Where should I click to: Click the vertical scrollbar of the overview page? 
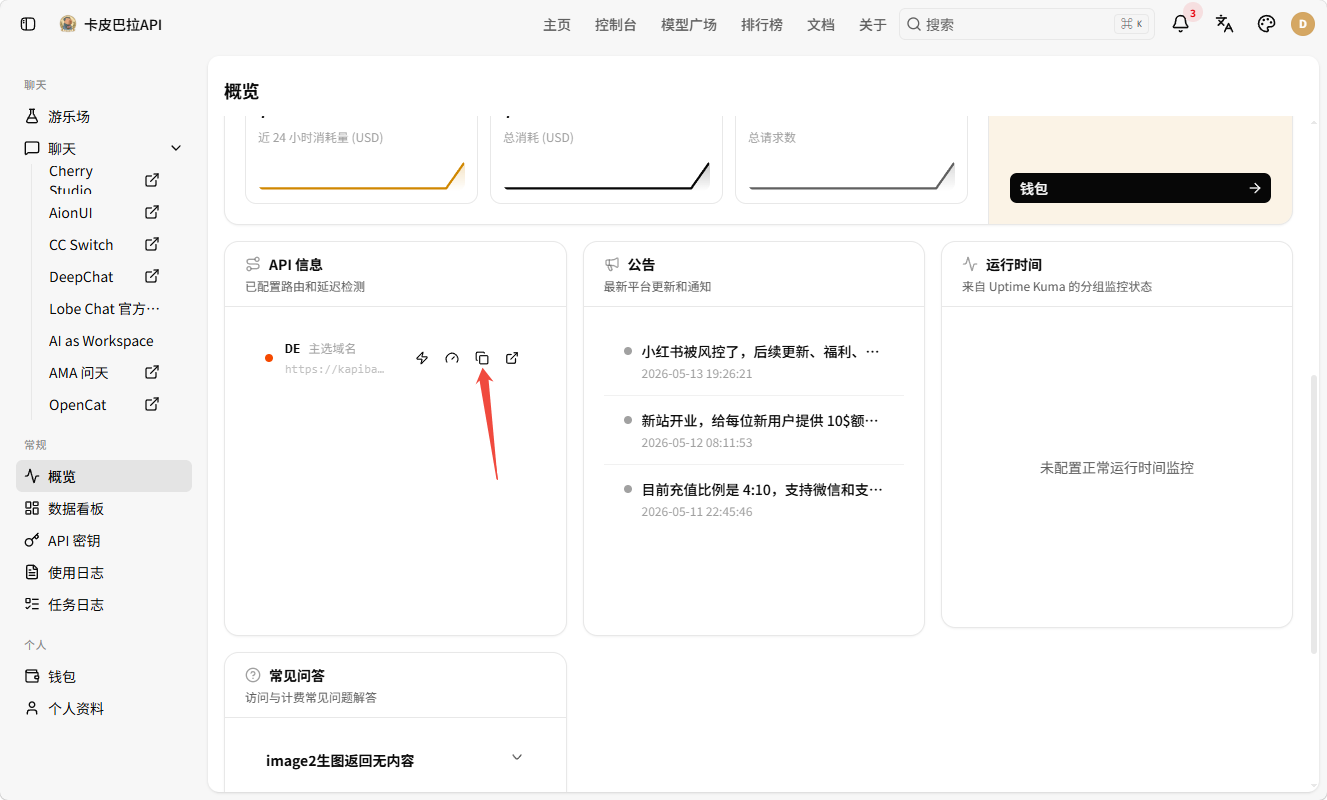pyautogui.click(x=1314, y=515)
